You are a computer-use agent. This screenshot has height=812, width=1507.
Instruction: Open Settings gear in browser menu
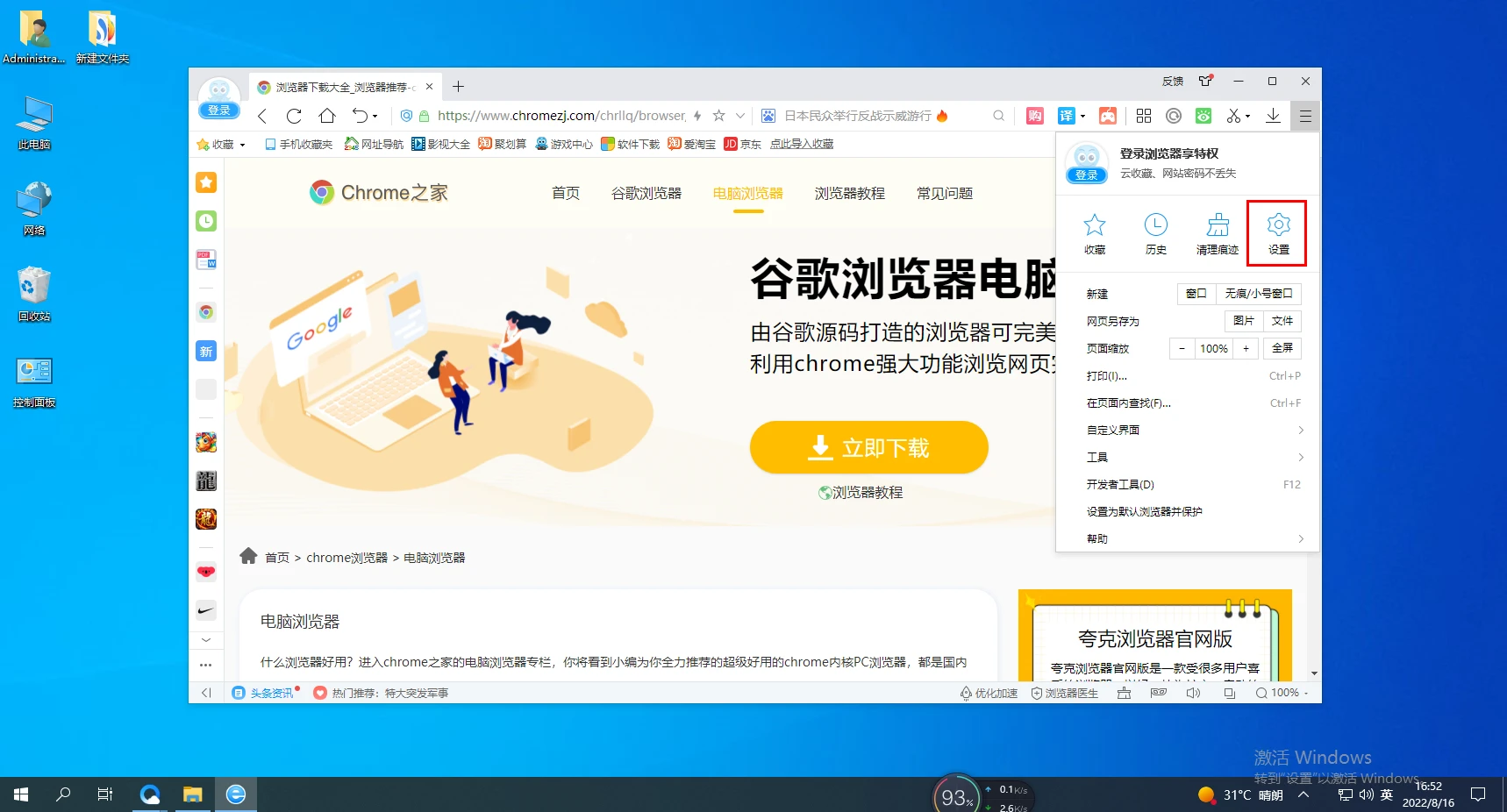(x=1278, y=233)
